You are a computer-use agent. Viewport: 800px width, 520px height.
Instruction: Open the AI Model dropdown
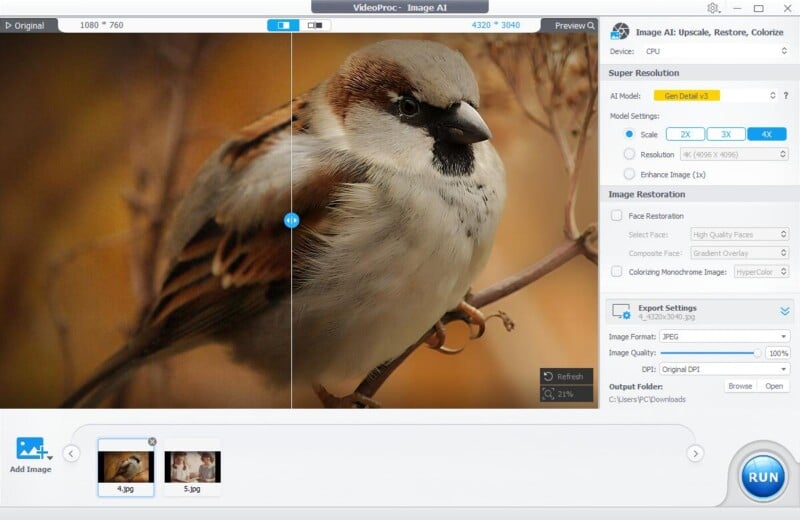tap(714, 96)
